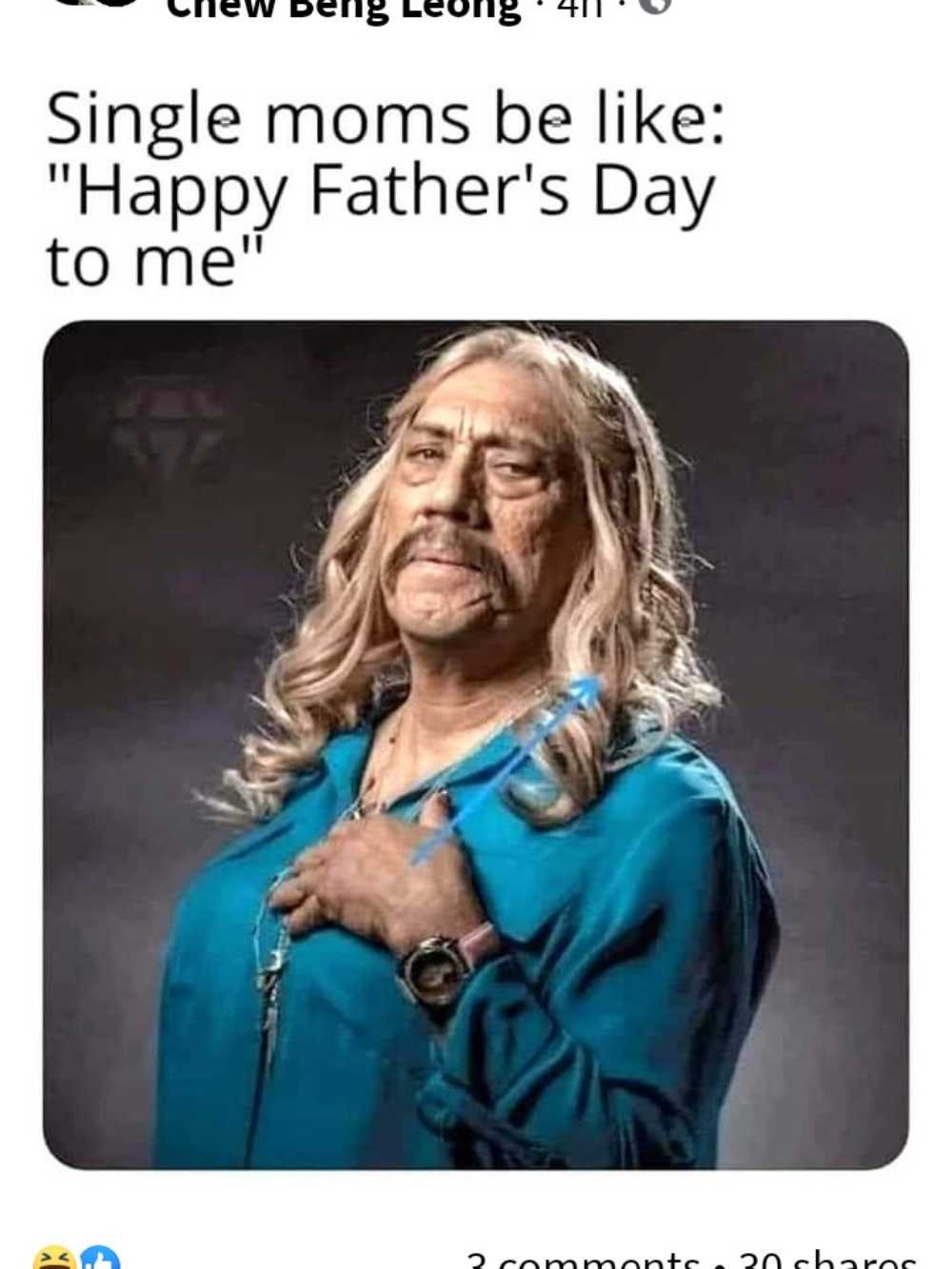Click the hand resting on the chest
This screenshot has height=1269, width=952.
click(381, 868)
